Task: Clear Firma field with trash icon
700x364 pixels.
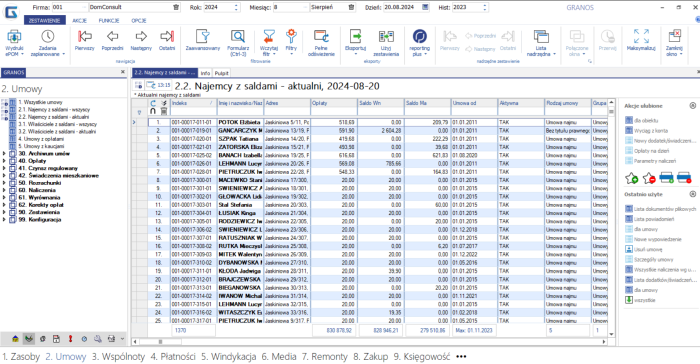Action: 176,8
